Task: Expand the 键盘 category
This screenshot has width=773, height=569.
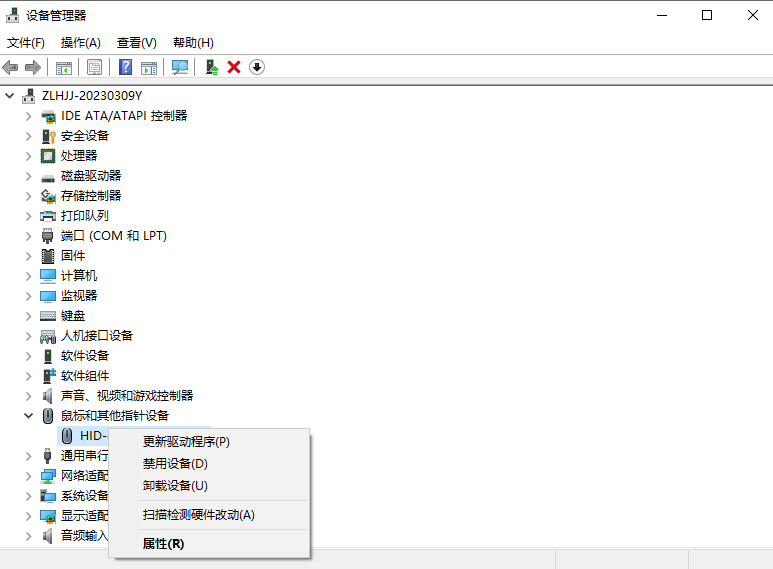Action: 29,316
